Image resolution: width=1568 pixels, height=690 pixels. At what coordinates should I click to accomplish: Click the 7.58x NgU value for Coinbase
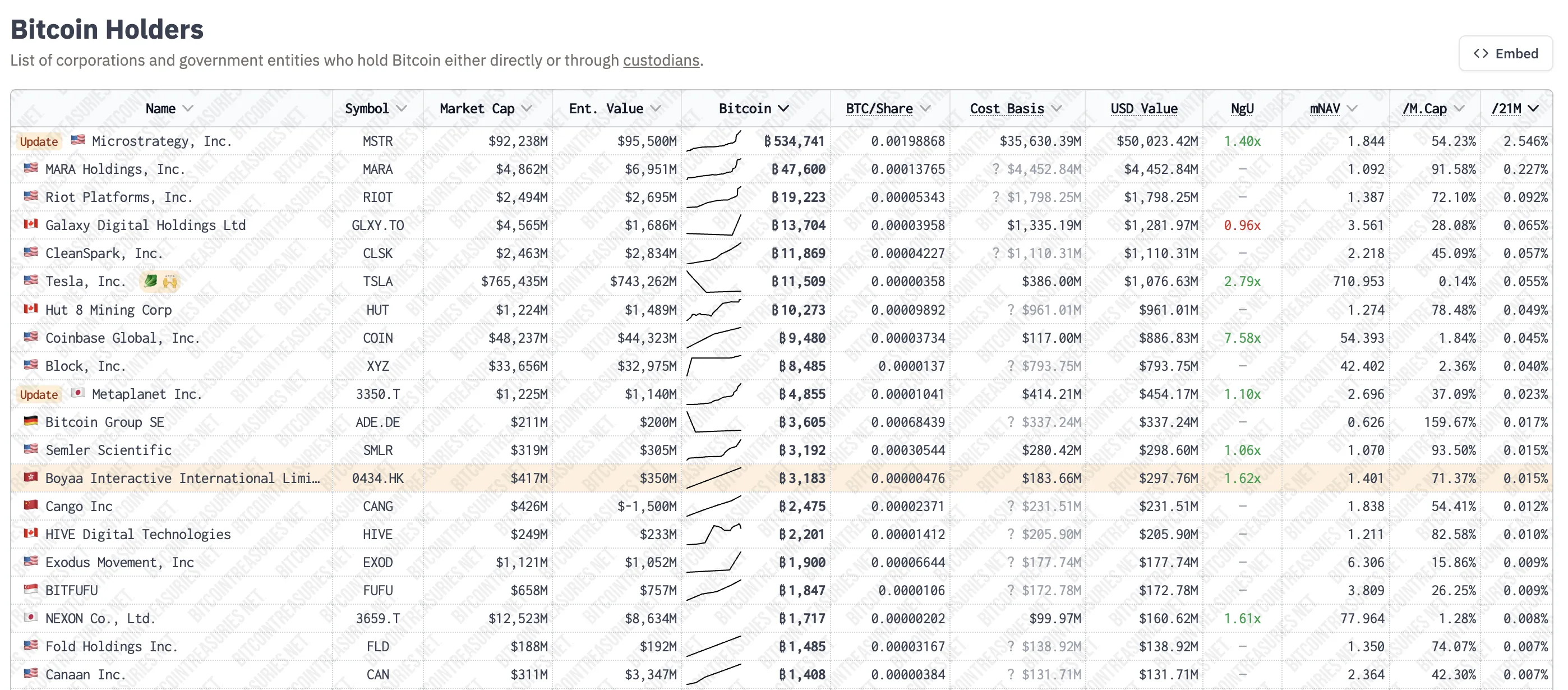(1242, 338)
